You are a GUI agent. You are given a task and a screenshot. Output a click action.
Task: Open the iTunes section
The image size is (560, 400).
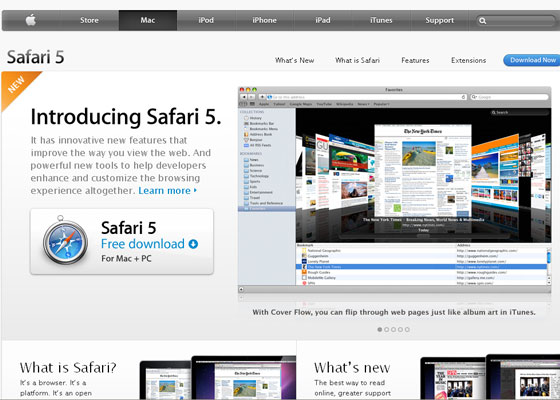381,20
